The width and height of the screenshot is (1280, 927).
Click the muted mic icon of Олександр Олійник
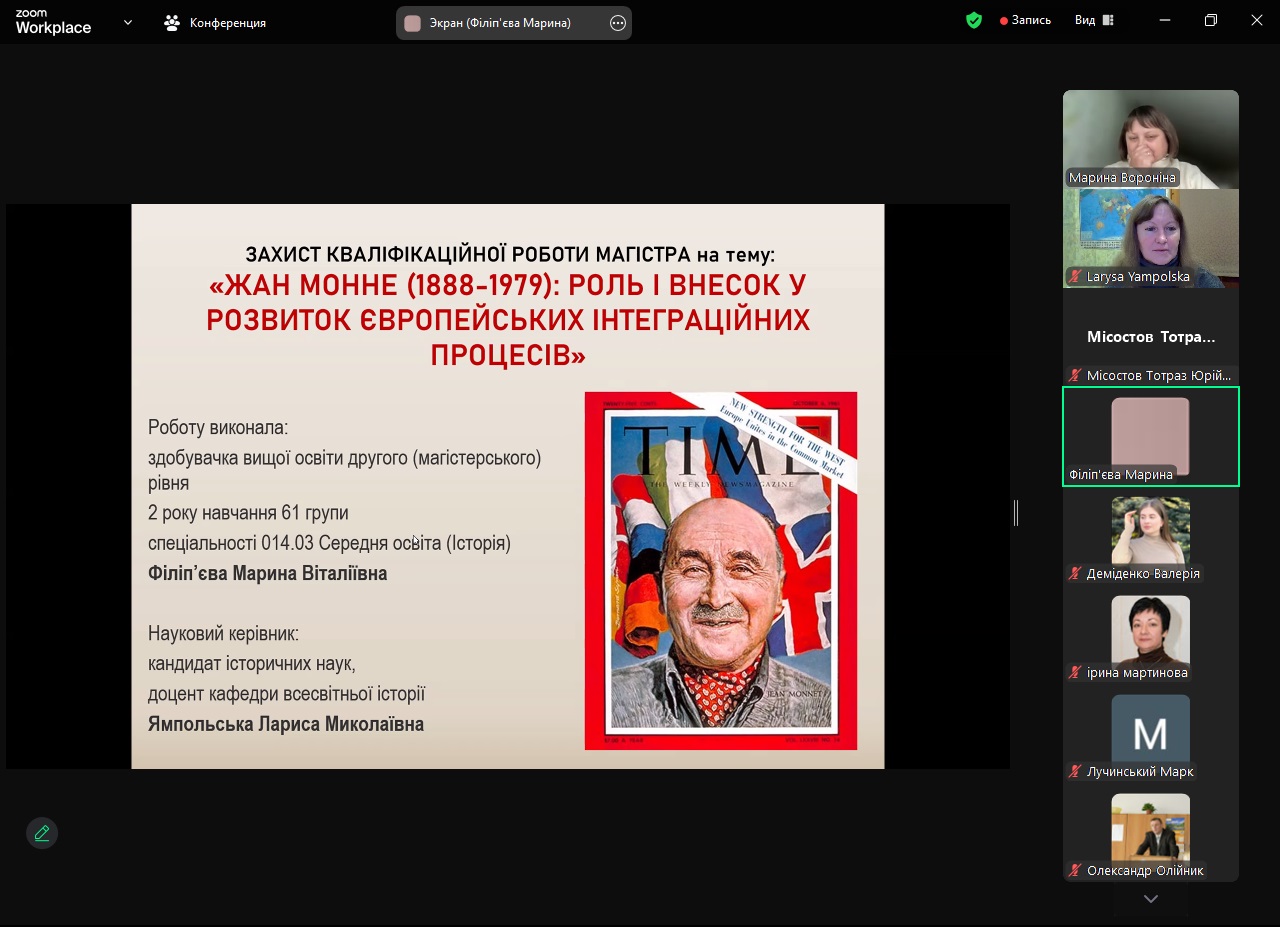1075,871
